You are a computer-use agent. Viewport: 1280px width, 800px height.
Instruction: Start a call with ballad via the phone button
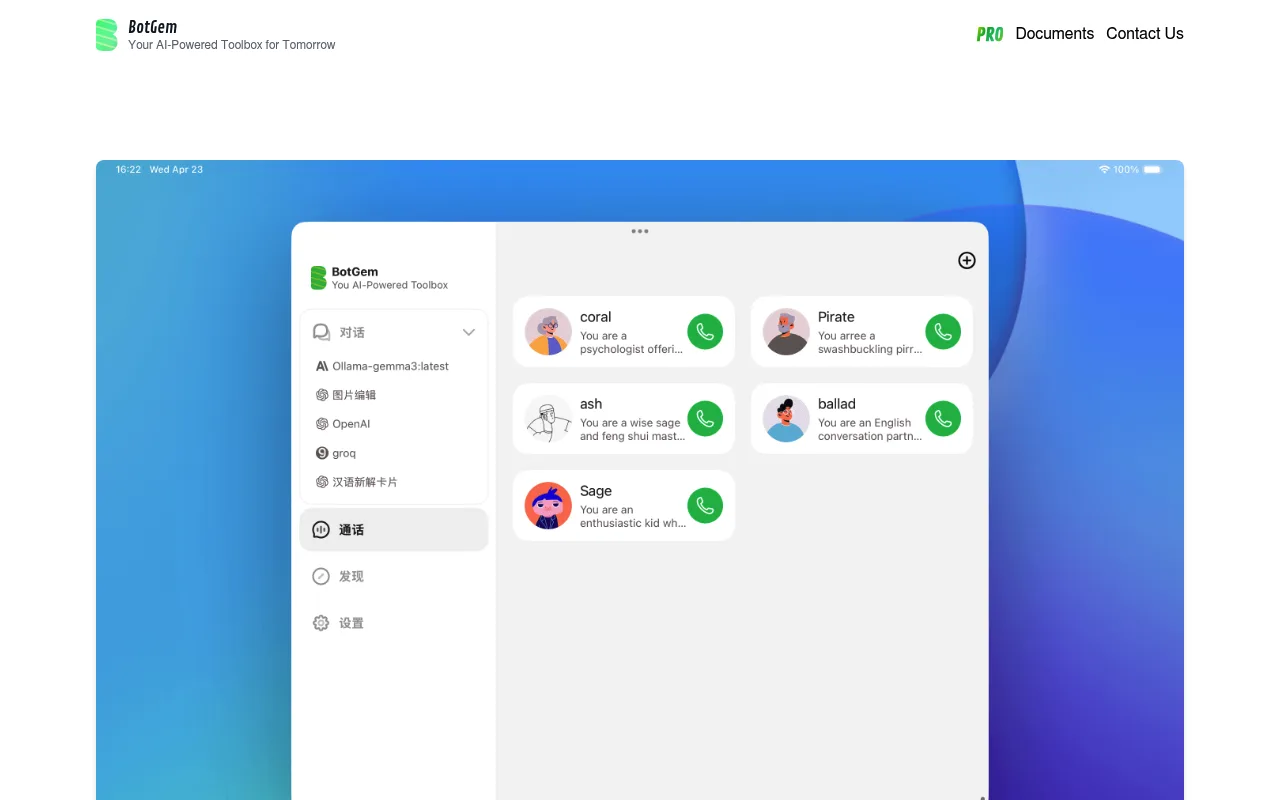(943, 419)
